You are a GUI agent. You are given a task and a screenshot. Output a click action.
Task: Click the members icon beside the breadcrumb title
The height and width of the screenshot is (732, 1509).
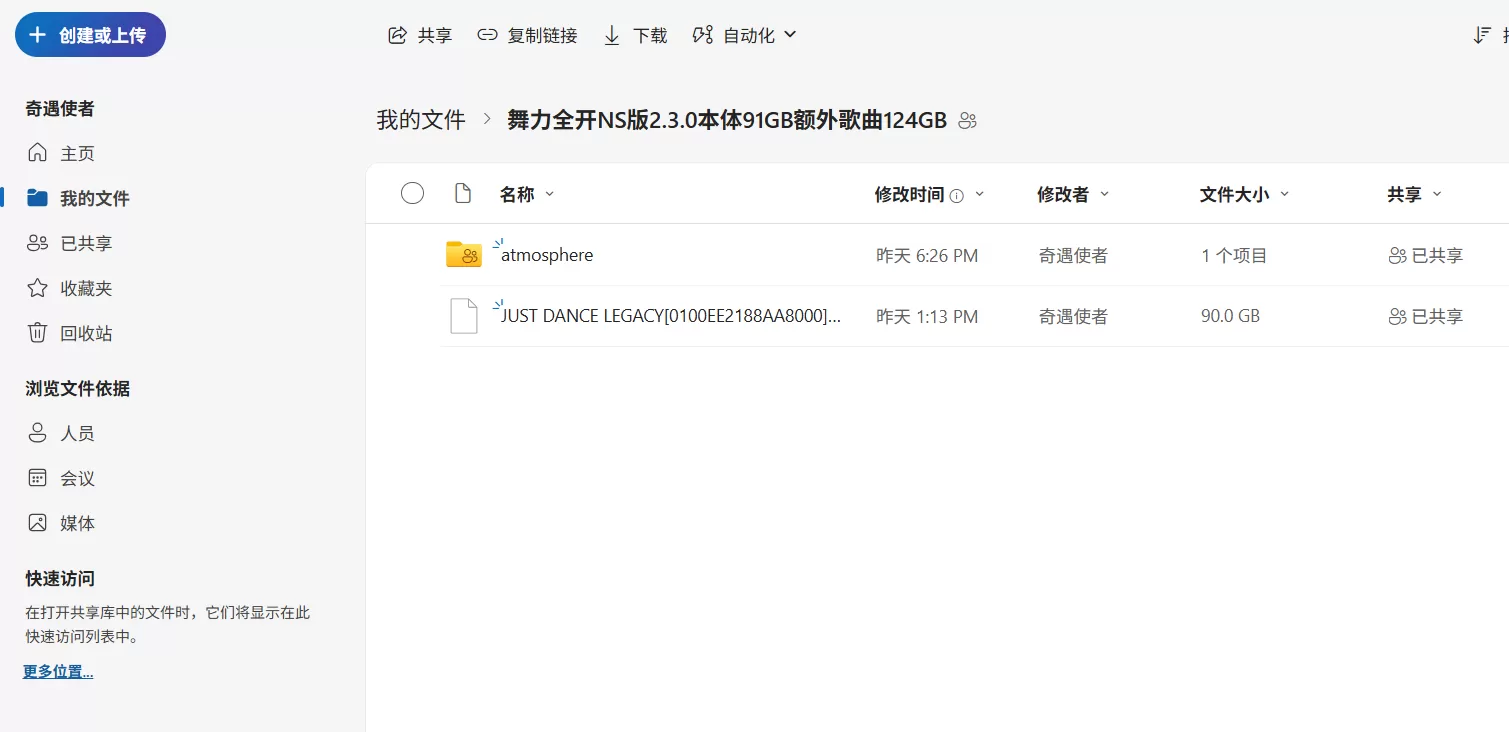click(966, 120)
